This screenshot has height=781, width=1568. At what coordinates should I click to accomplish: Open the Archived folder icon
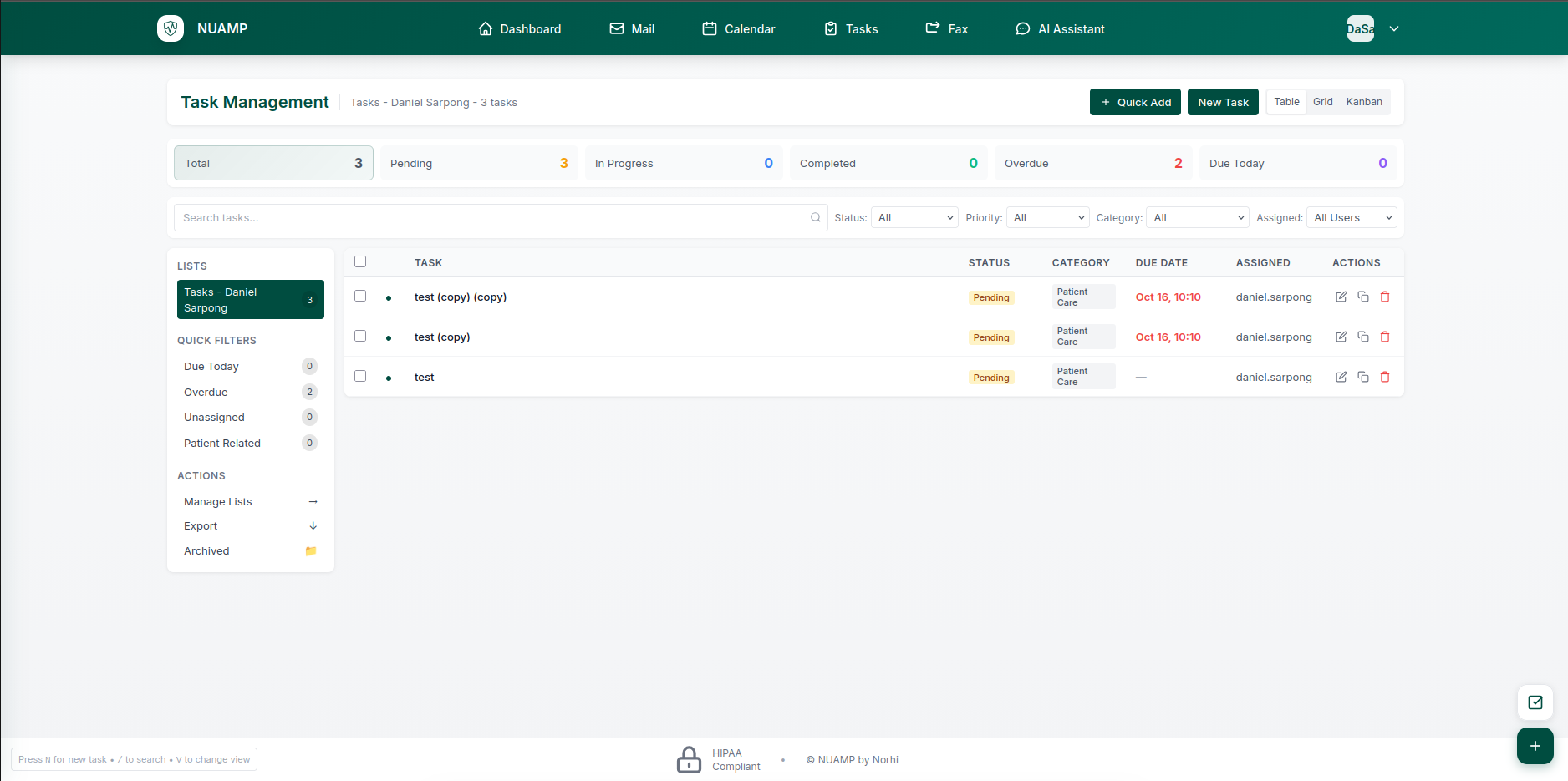click(311, 550)
